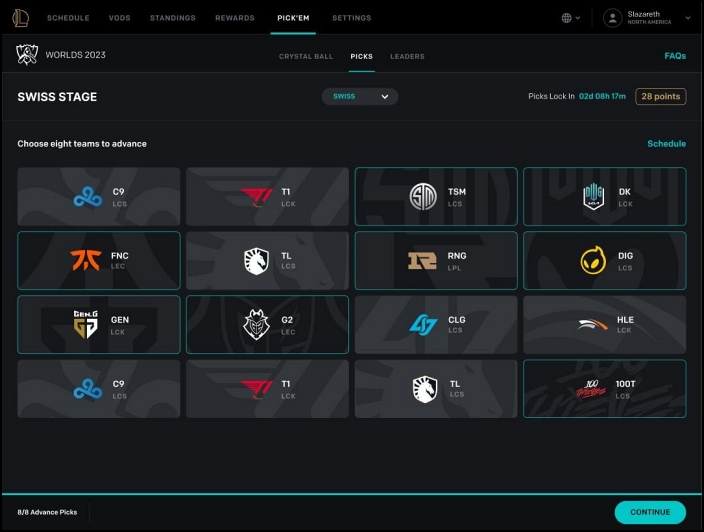Open the Schedule link above team grid
Screen dimensions: 704x532
[x=666, y=144]
